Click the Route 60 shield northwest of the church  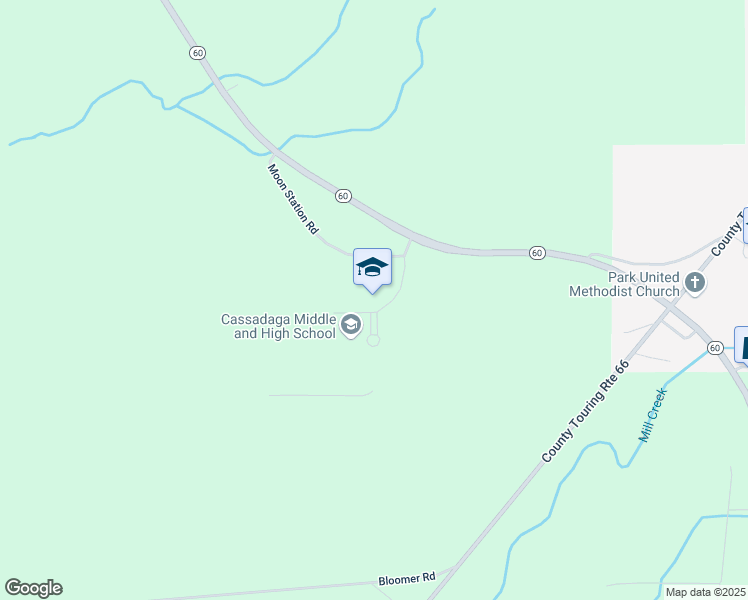tap(538, 253)
